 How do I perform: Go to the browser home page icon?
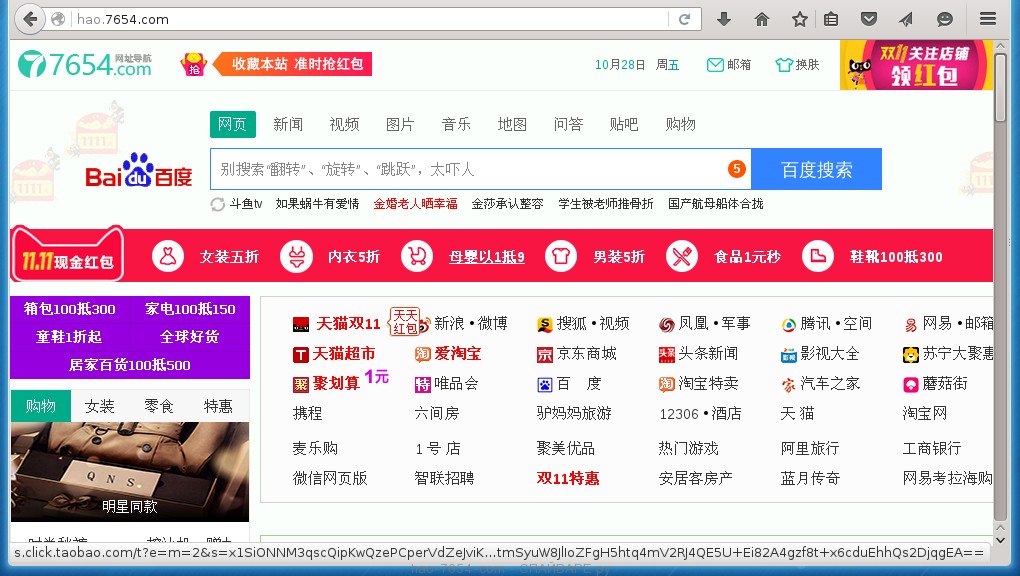[762, 19]
